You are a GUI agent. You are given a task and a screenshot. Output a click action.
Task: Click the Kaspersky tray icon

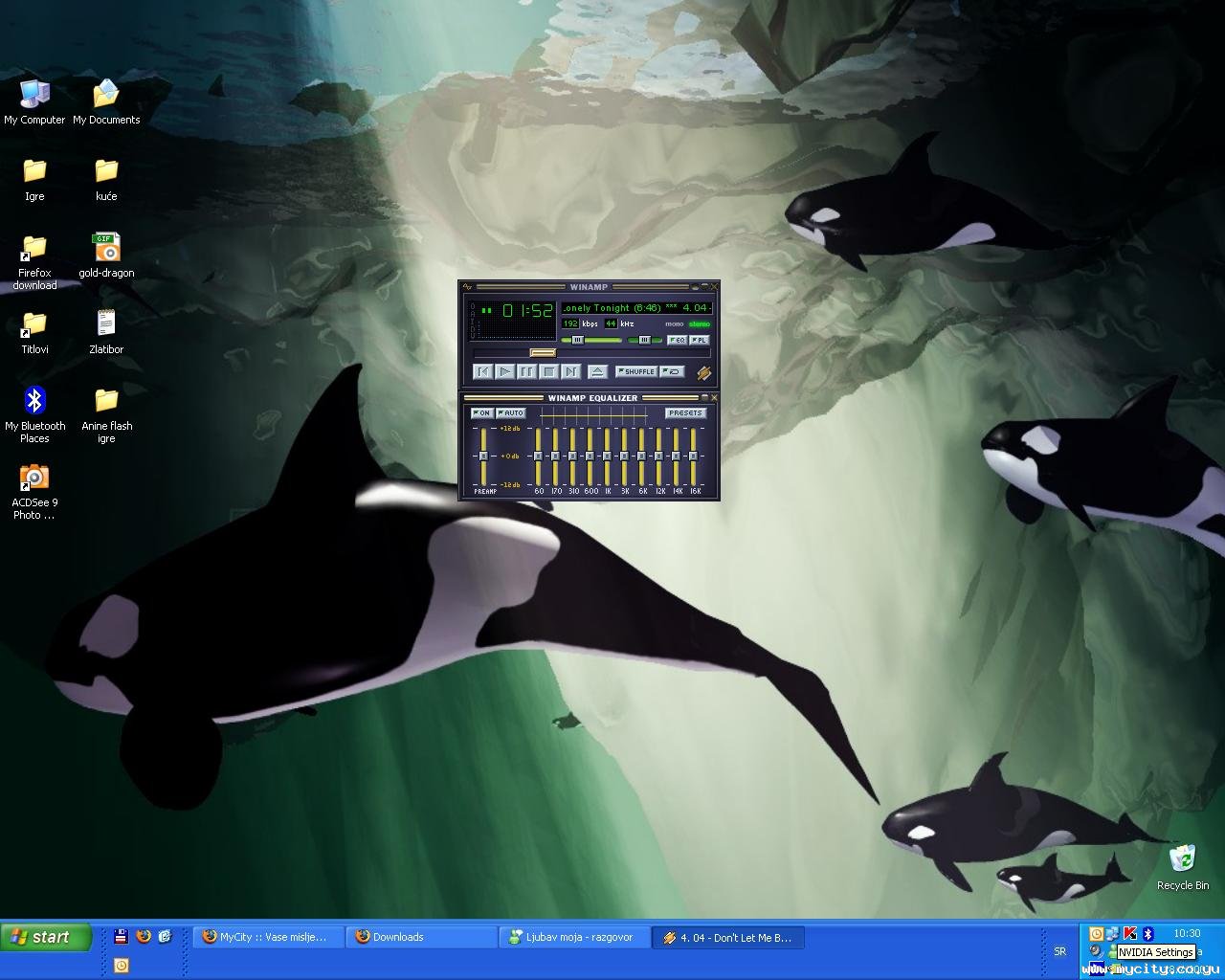pos(1129,934)
